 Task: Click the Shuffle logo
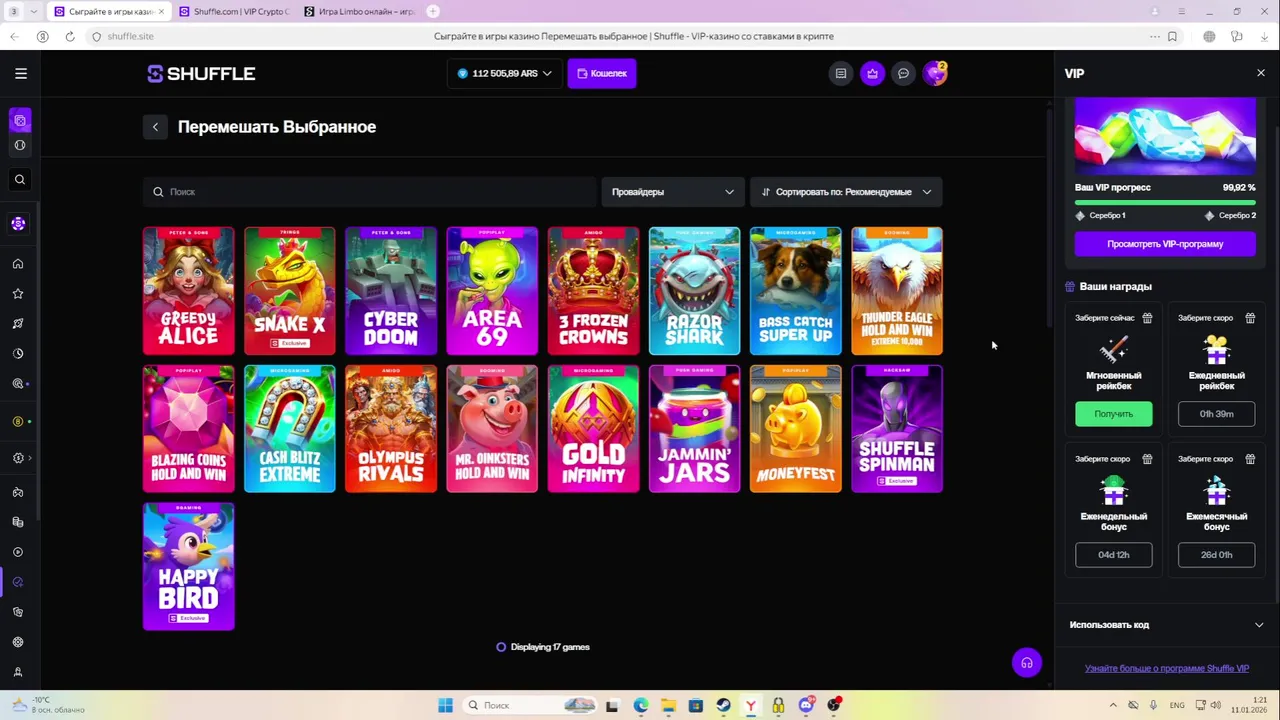(201, 73)
